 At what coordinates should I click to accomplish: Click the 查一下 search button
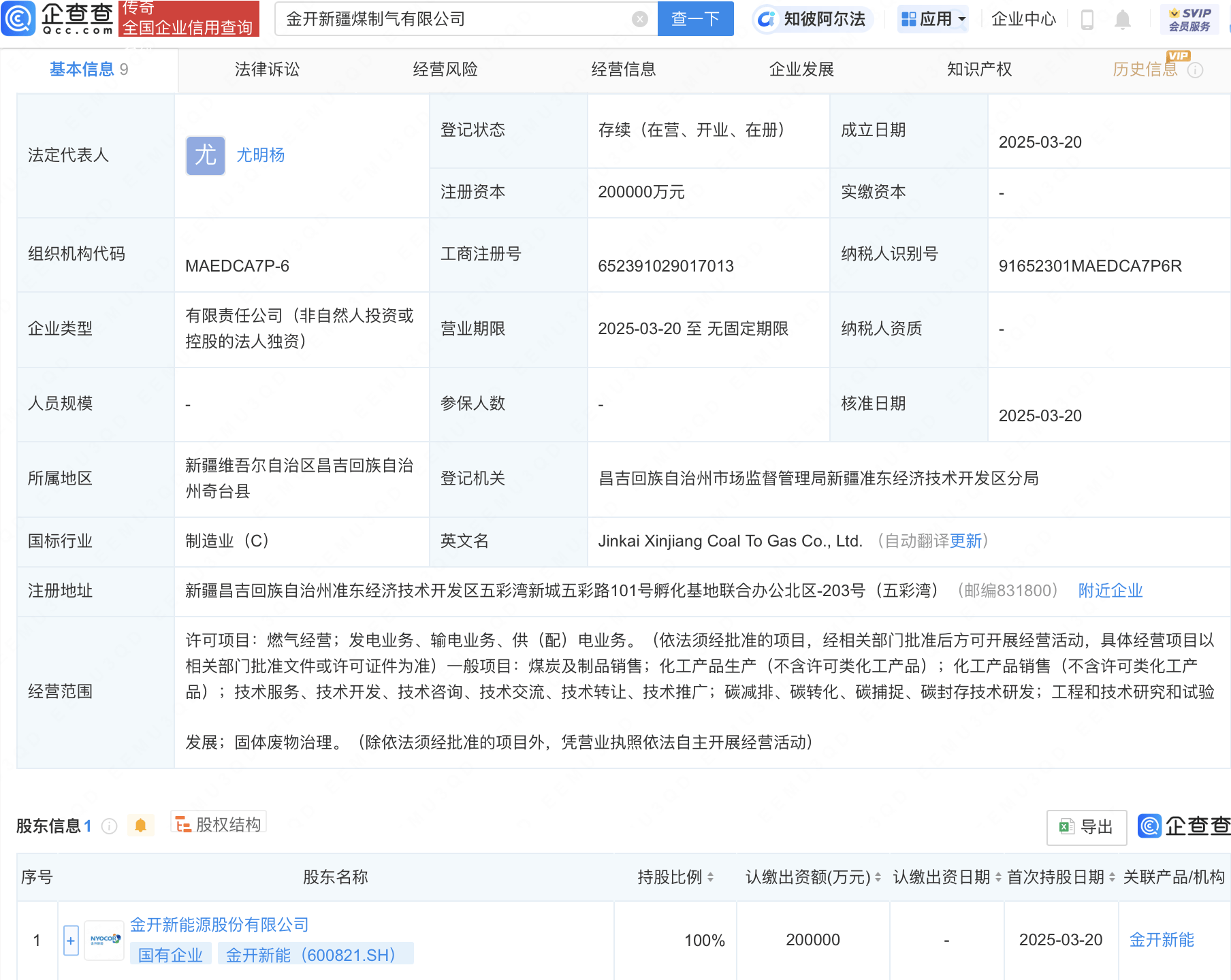[x=695, y=19]
